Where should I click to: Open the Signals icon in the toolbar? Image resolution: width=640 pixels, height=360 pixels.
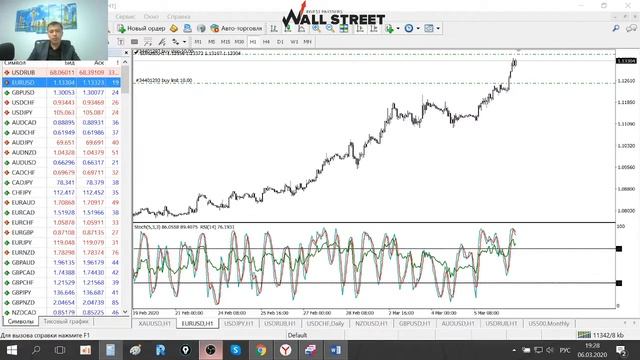[187, 28]
